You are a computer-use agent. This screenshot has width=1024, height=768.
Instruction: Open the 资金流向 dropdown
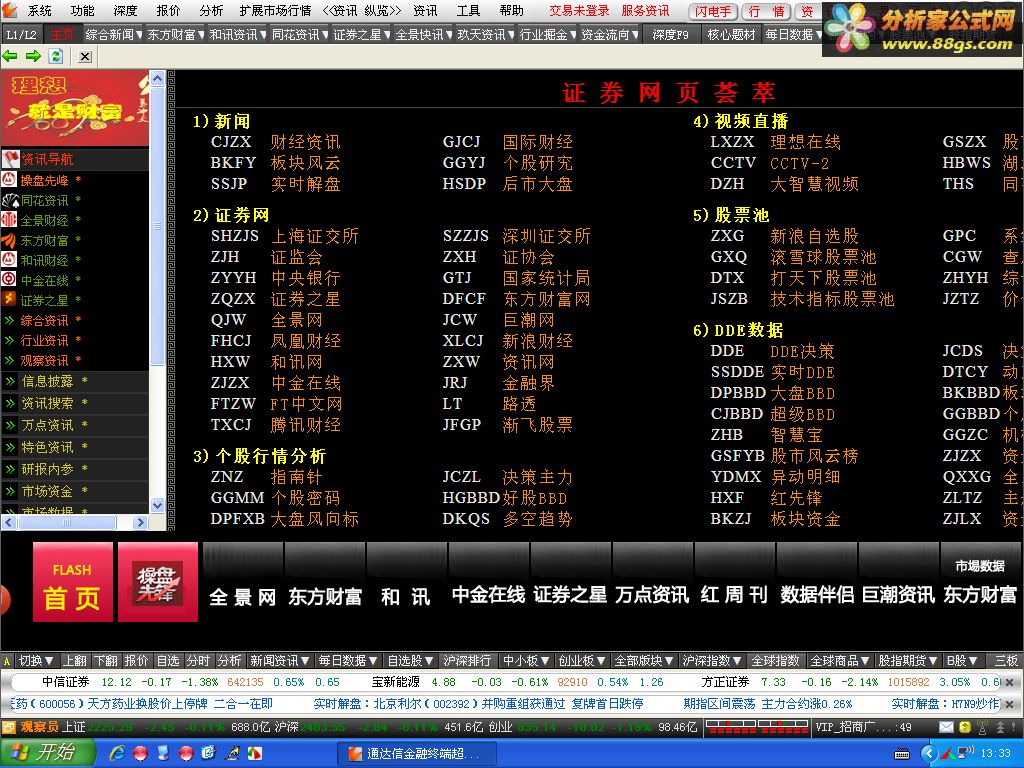click(609, 35)
